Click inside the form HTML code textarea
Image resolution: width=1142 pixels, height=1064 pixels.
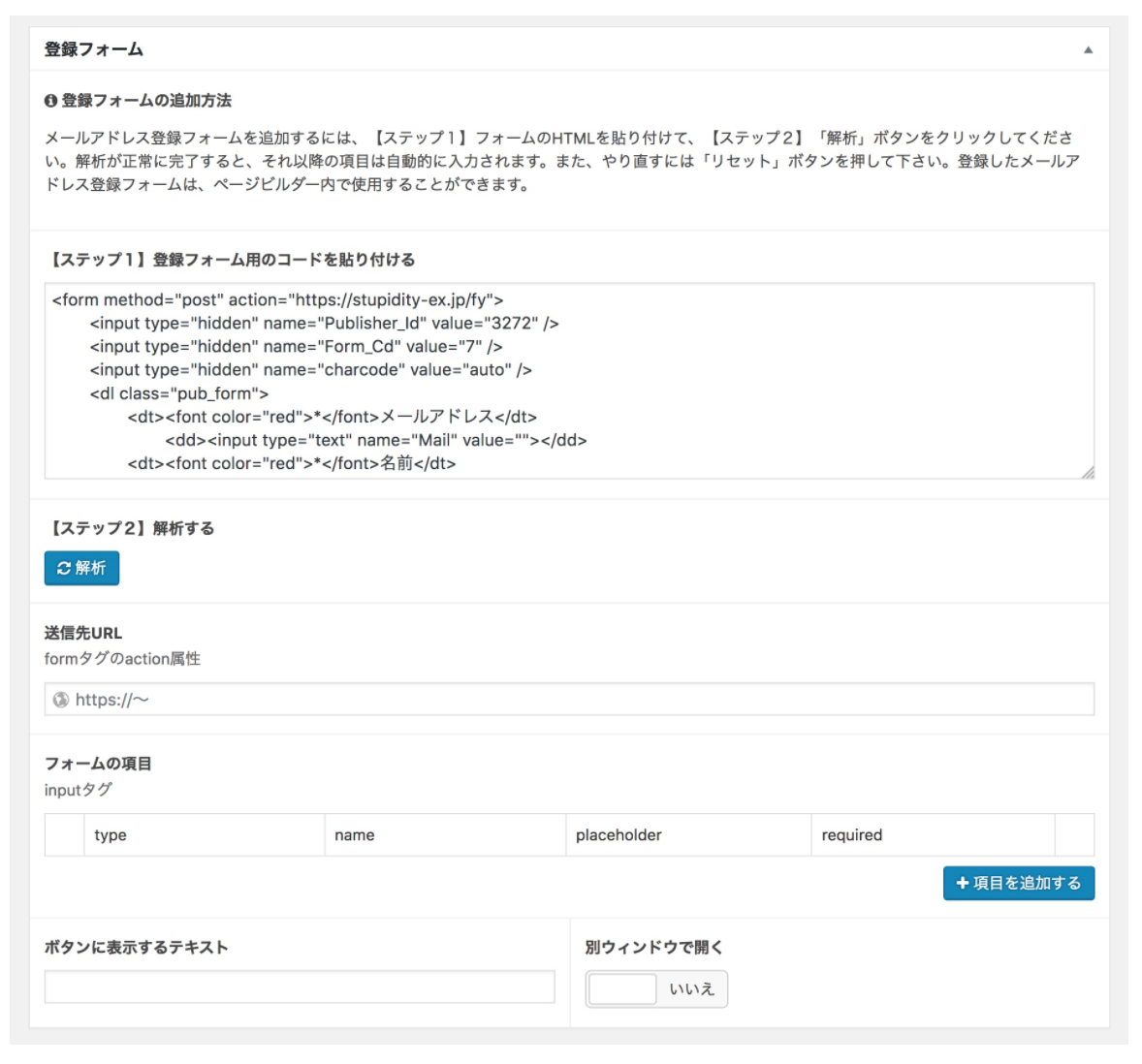tap(568, 381)
